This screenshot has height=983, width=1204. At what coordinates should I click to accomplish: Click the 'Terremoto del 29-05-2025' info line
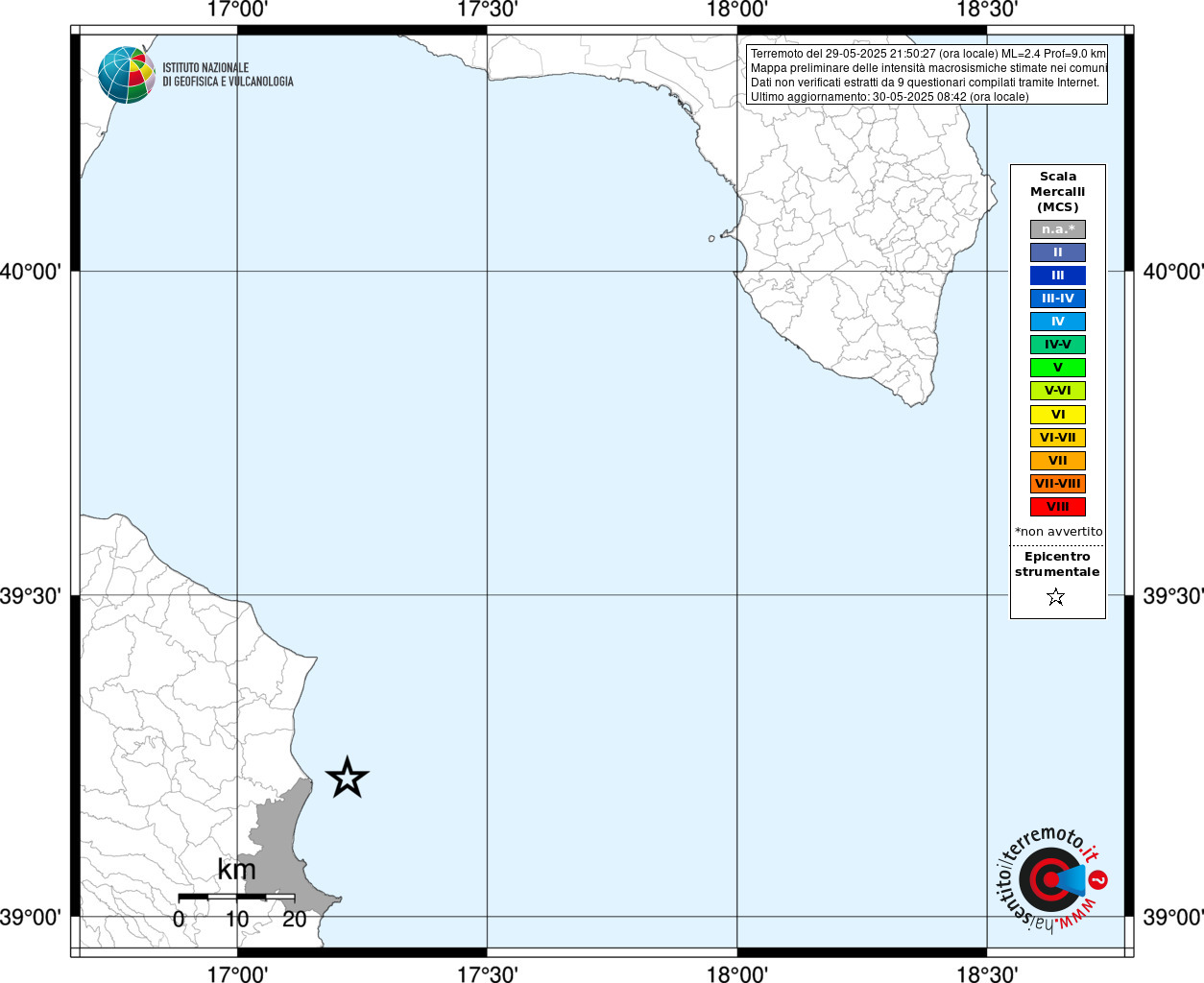point(927,54)
